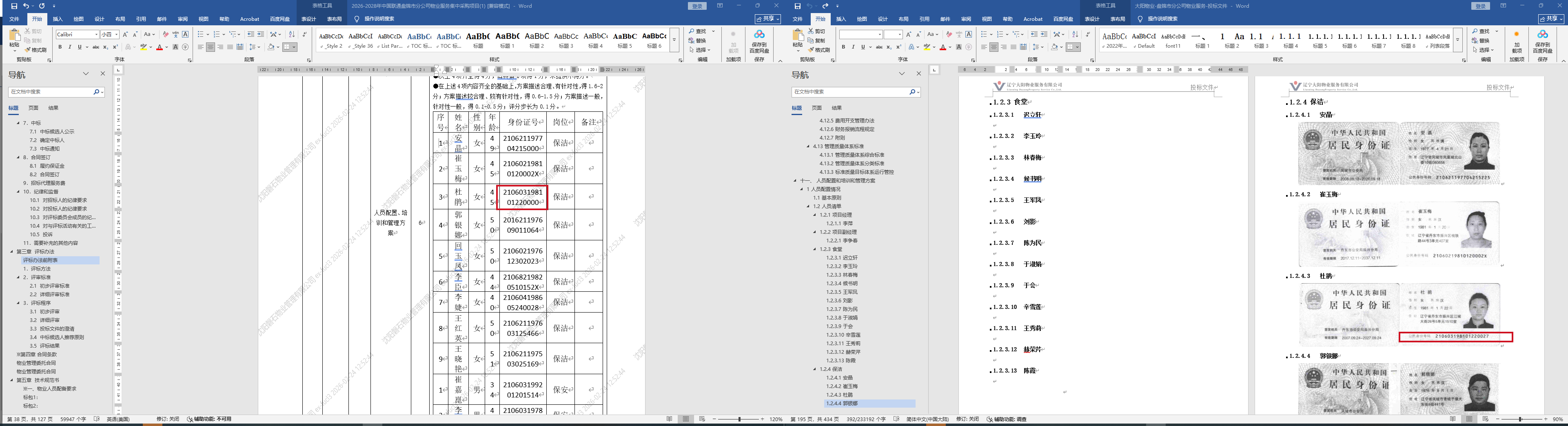Image resolution: width=1568 pixels, height=426 pixels.
Task: Click Save to Baidu Netdisk in left window
Action: click(759, 41)
